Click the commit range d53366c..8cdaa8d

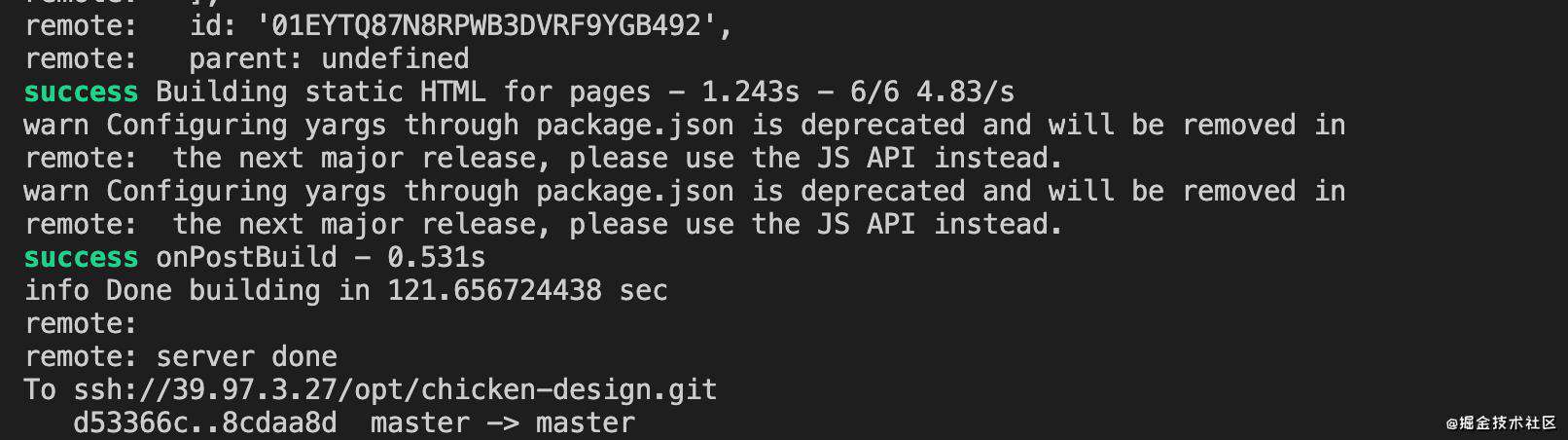pyautogui.click(x=205, y=423)
